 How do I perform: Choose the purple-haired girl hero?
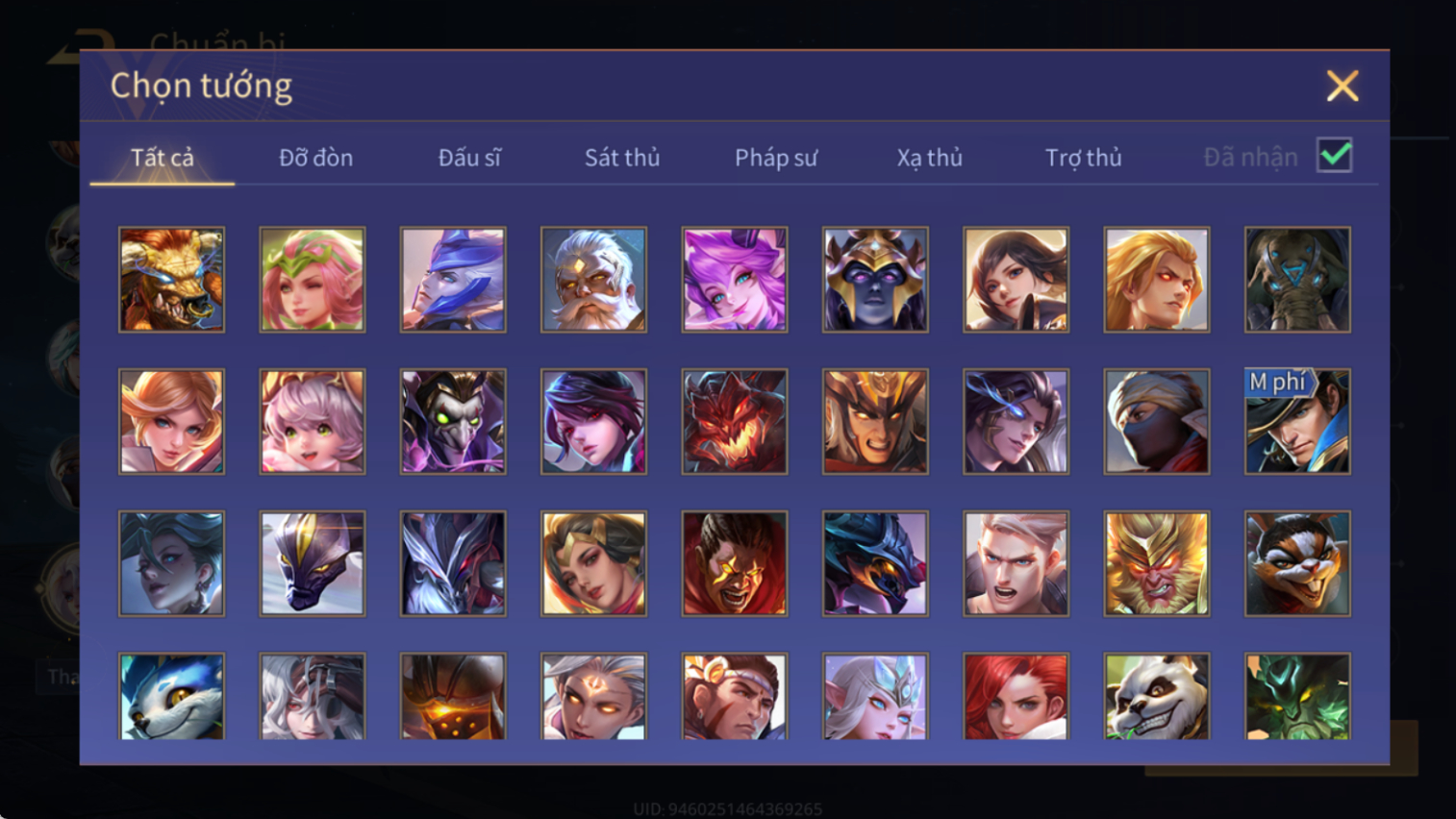(735, 280)
